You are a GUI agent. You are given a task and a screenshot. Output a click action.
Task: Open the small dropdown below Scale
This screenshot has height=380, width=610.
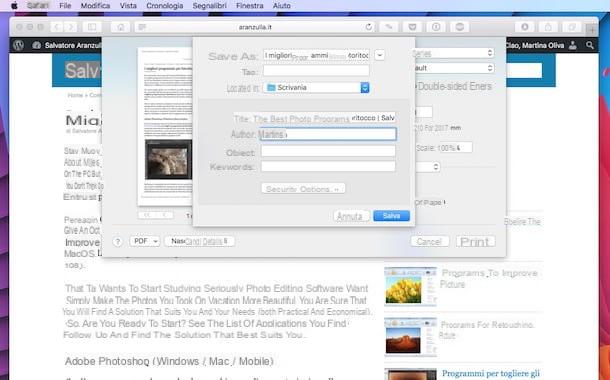(x=427, y=167)
